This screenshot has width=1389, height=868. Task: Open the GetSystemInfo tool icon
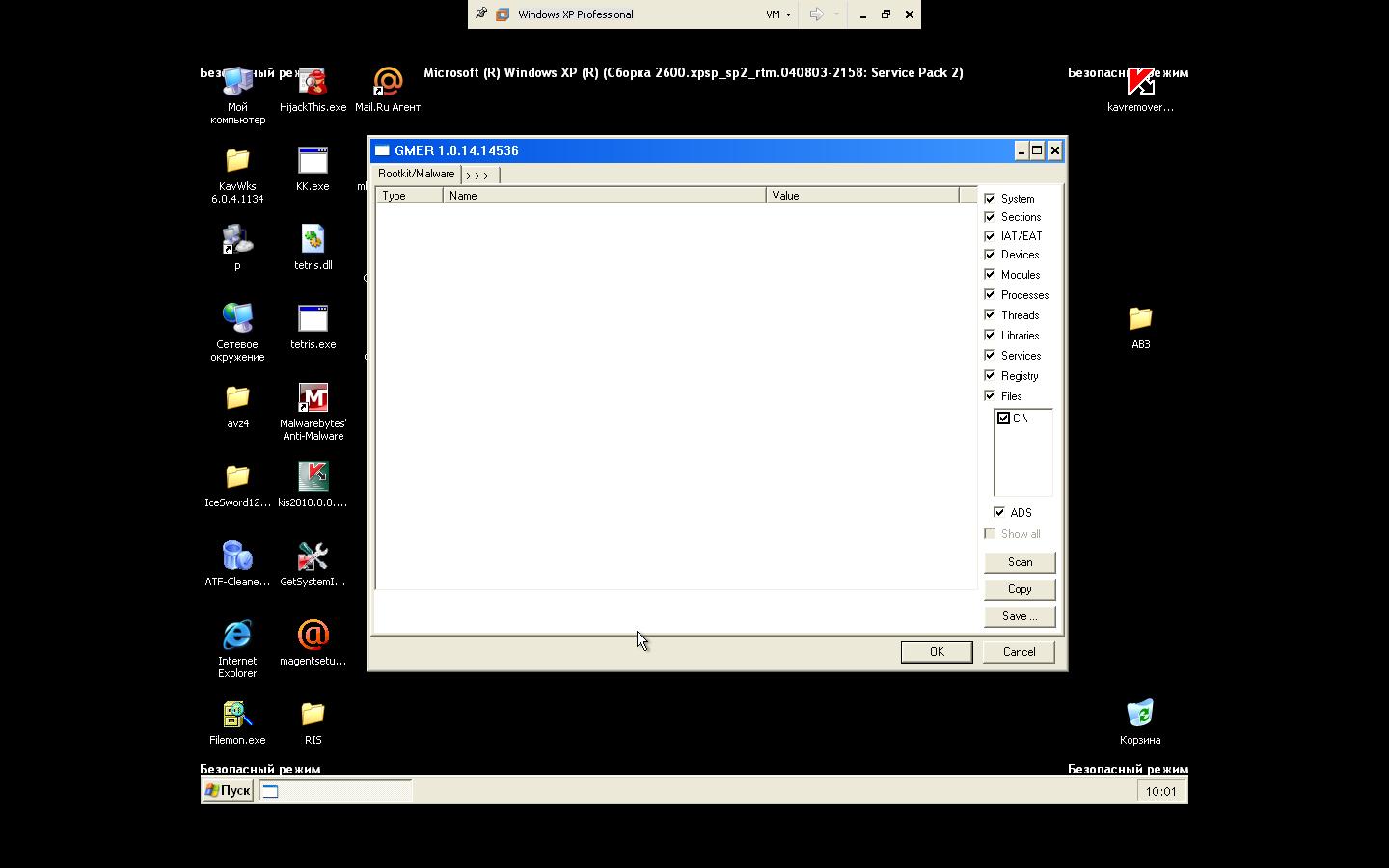pyautogui.click(x=313, y=556)
